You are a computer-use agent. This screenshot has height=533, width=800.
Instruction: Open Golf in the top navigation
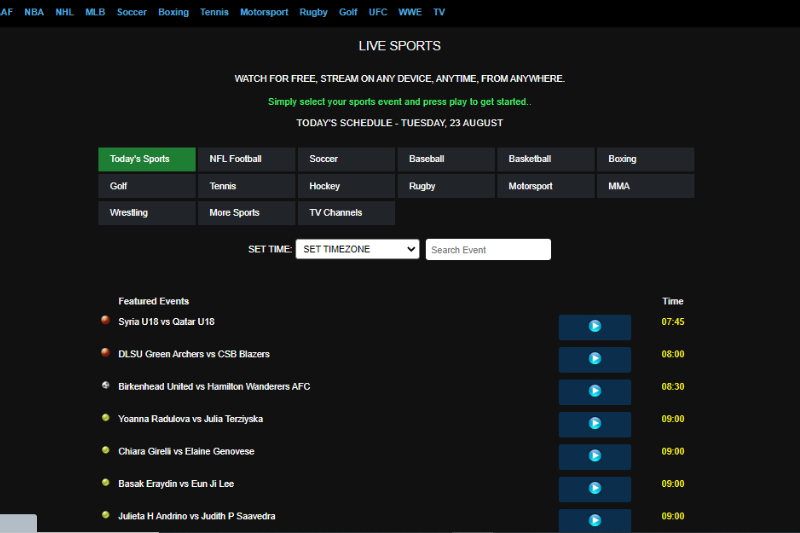348,12
